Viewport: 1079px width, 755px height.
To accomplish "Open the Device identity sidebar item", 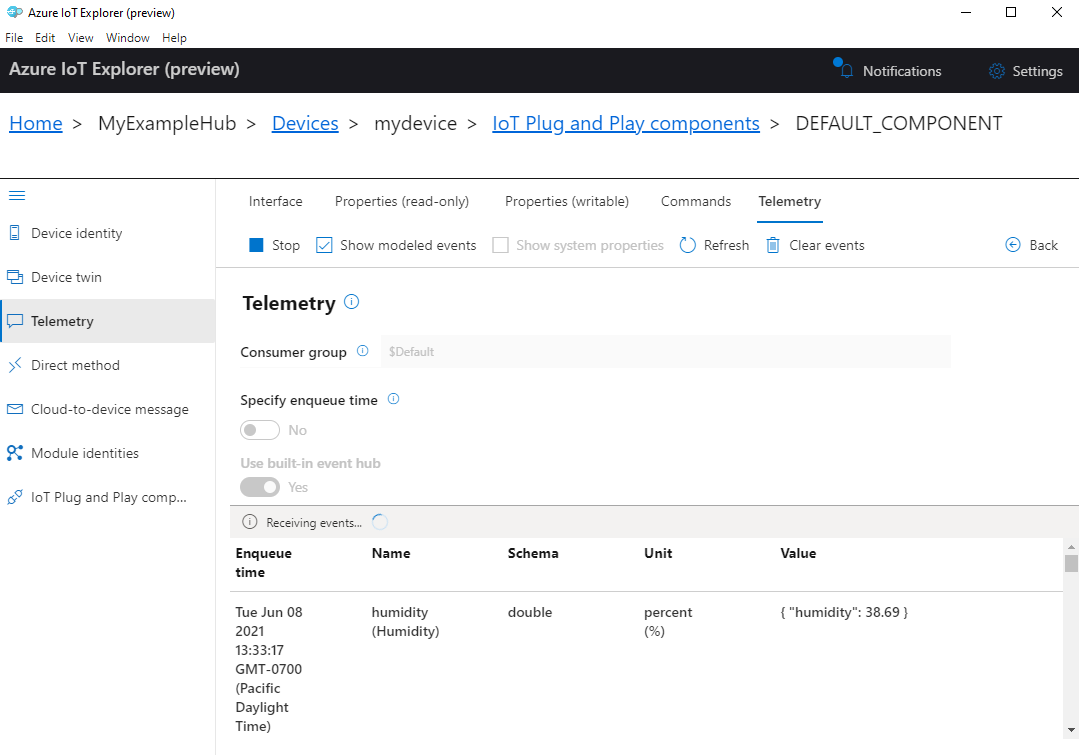I will [x=76, y=232].
